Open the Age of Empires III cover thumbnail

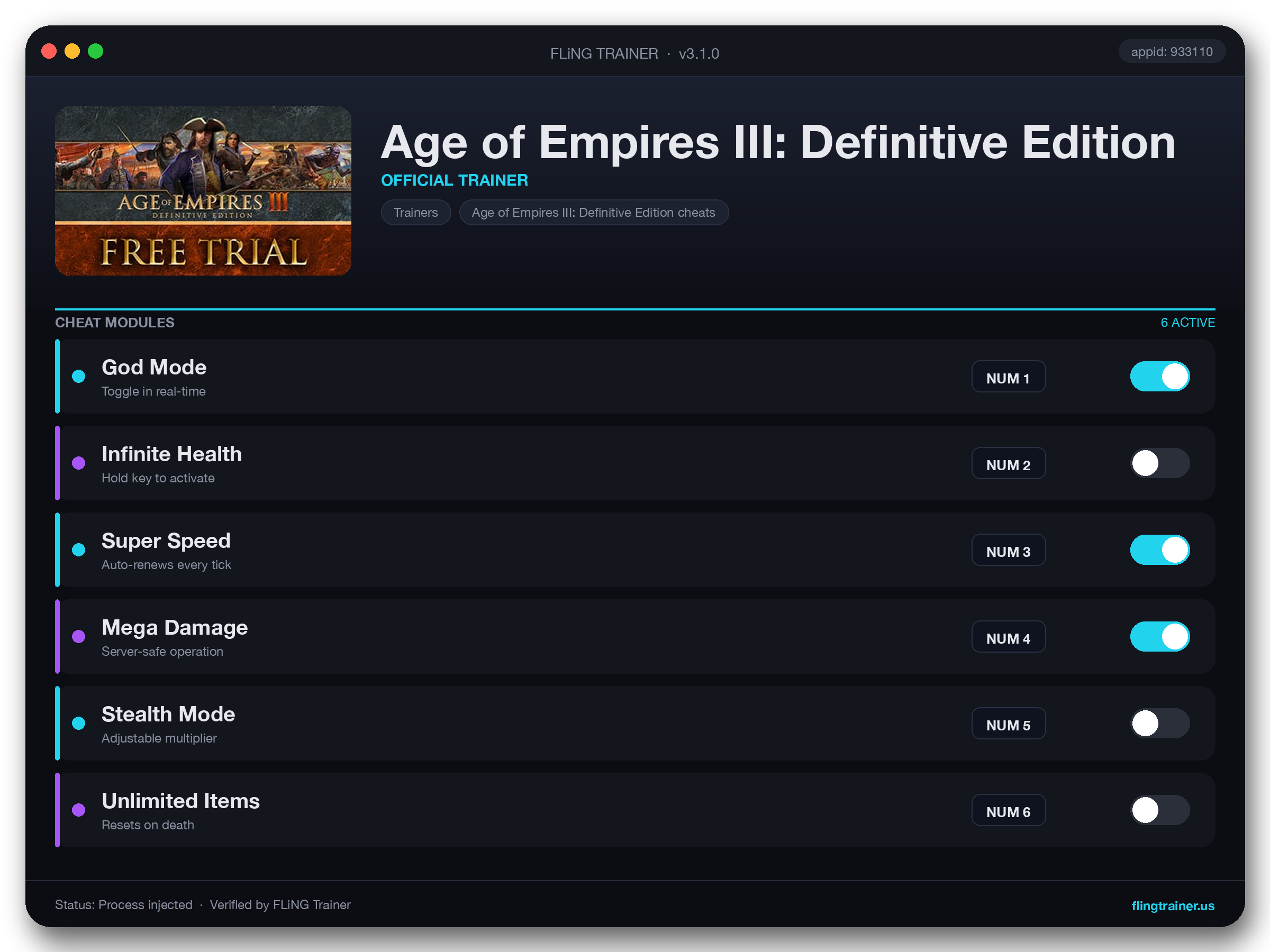[x=203, y=190]
